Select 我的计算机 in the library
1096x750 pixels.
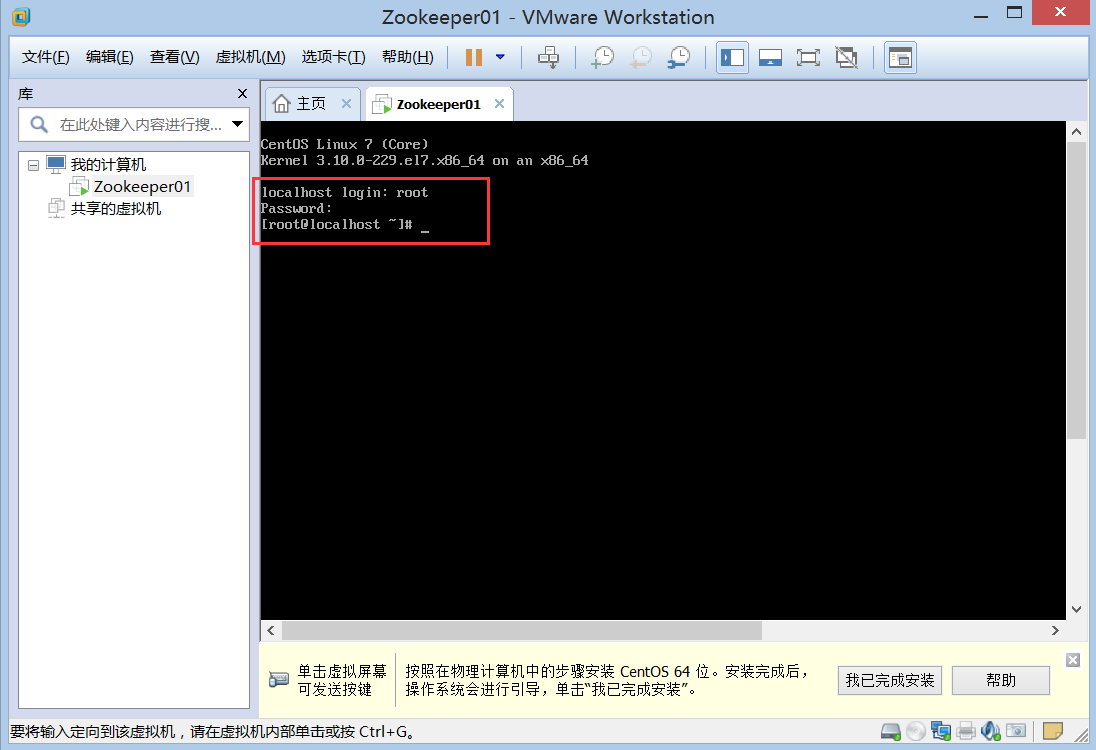[x=108, y=165]
